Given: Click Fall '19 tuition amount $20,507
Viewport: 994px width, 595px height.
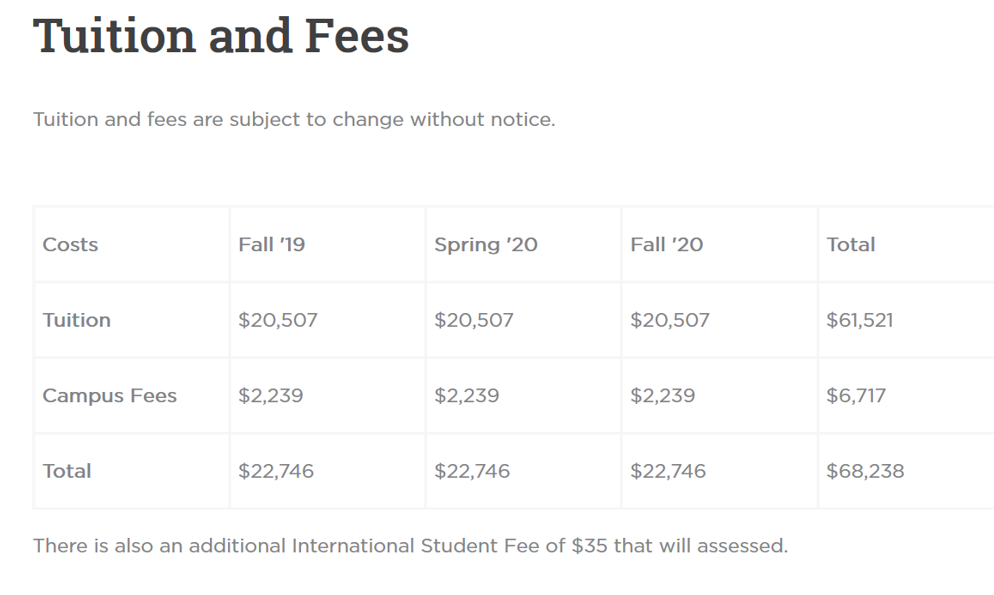Looking at the screenshot, I should [x=278, y=320].
